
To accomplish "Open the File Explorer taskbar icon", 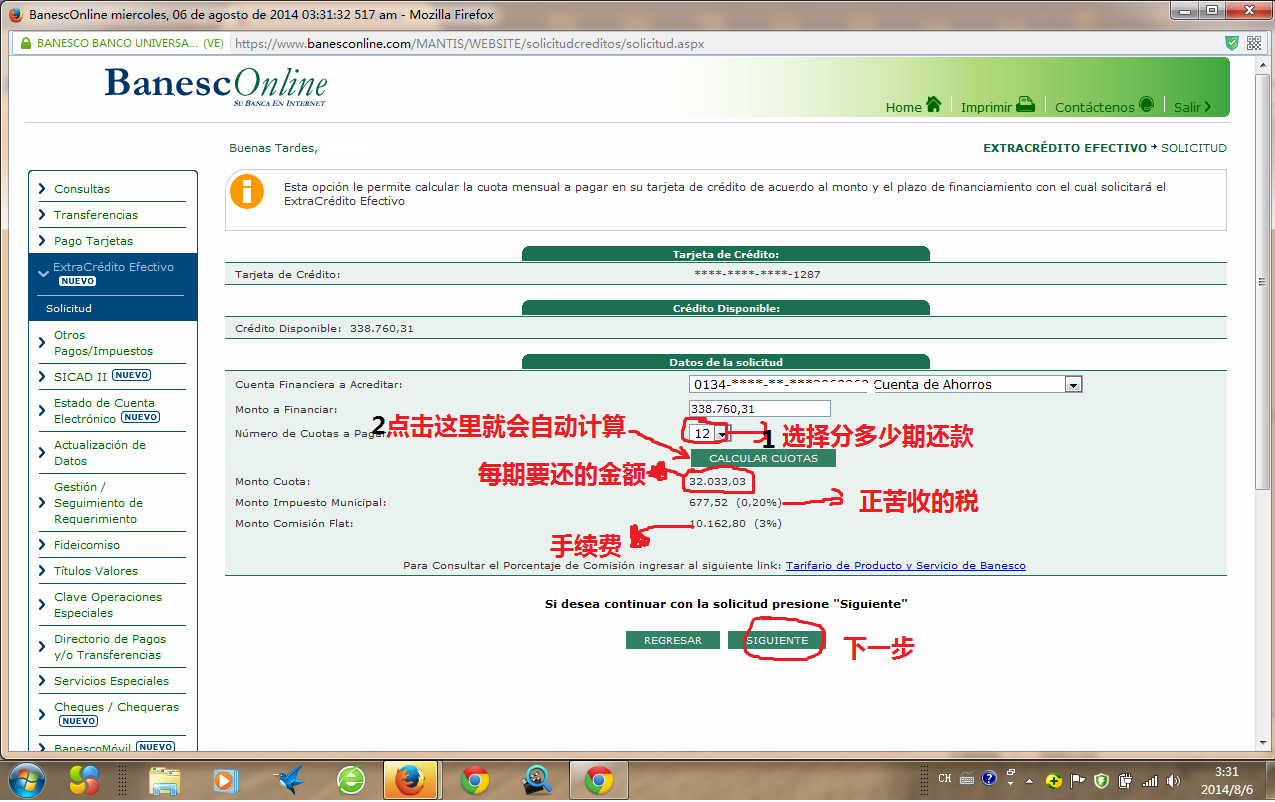I will 163,779.
